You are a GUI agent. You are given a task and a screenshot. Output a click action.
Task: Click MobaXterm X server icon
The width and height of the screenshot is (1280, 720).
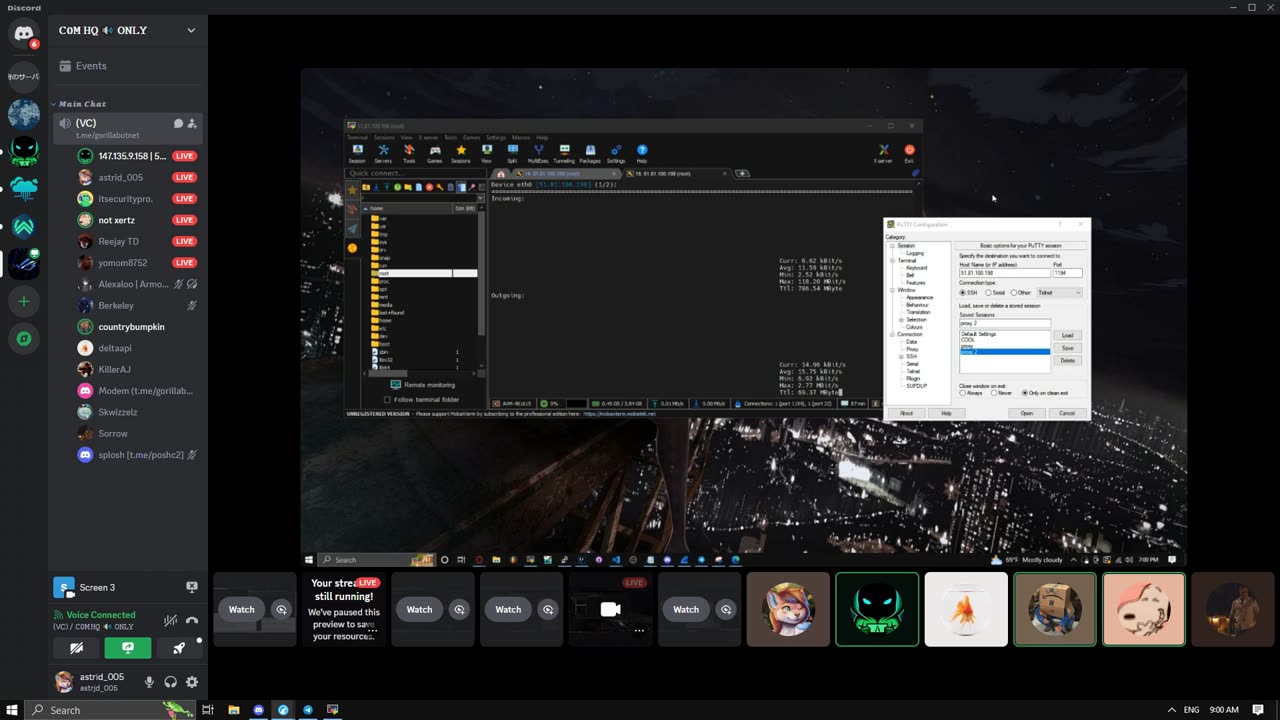pyautogui.click(x=883, y=153)
